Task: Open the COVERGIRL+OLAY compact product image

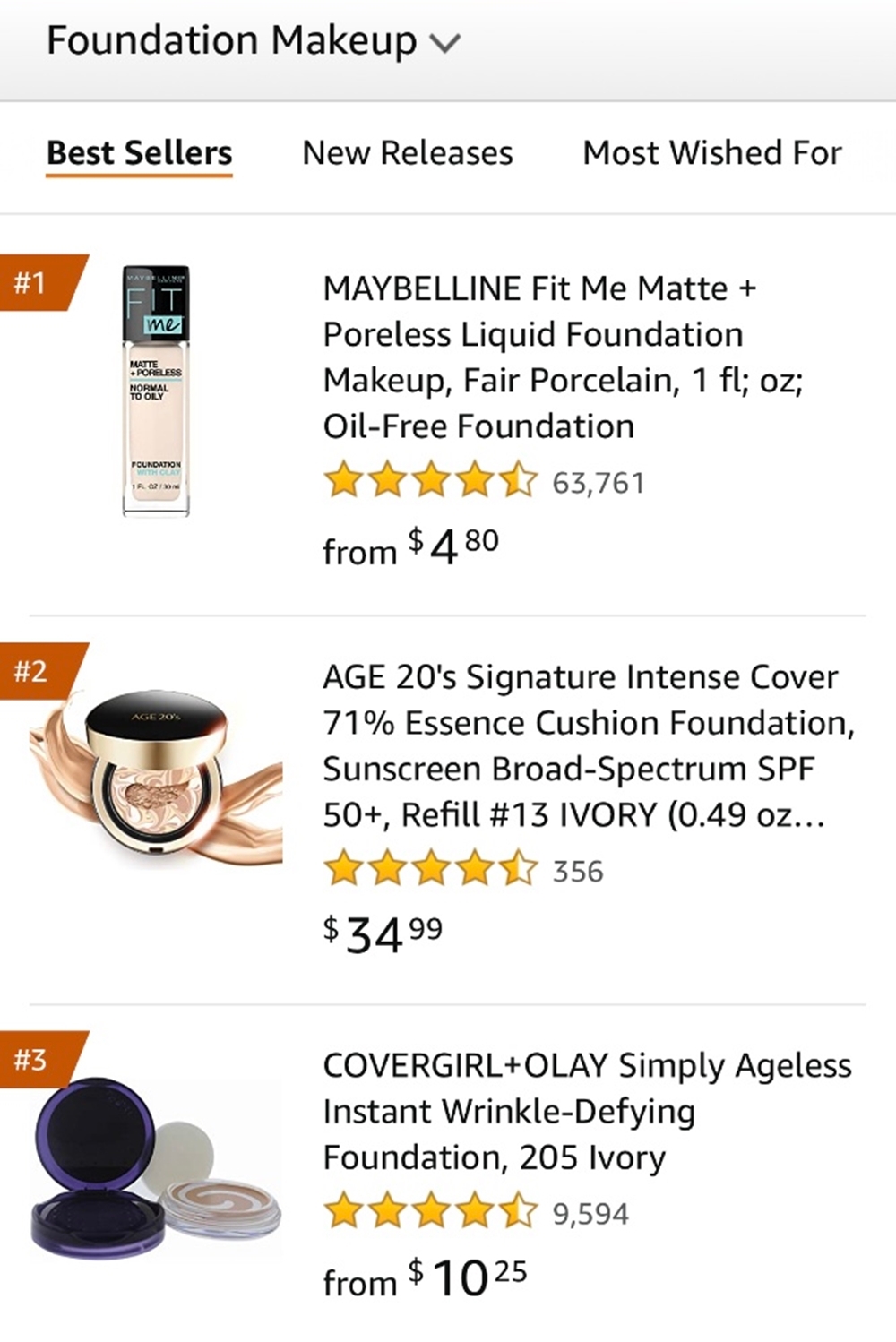Action: pos(156,1166)
